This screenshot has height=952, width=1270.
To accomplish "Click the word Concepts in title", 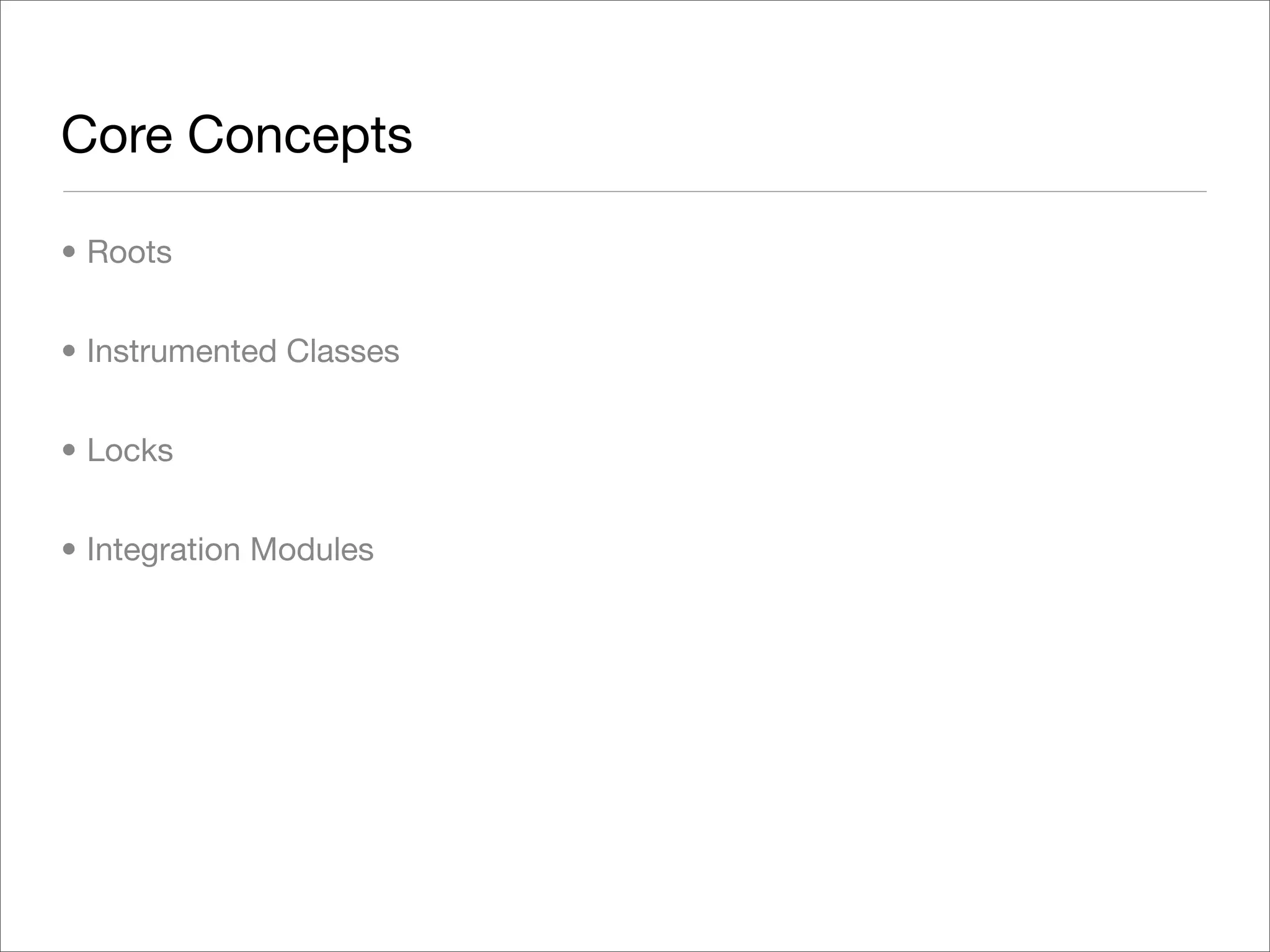I will [x=300, y=135].
